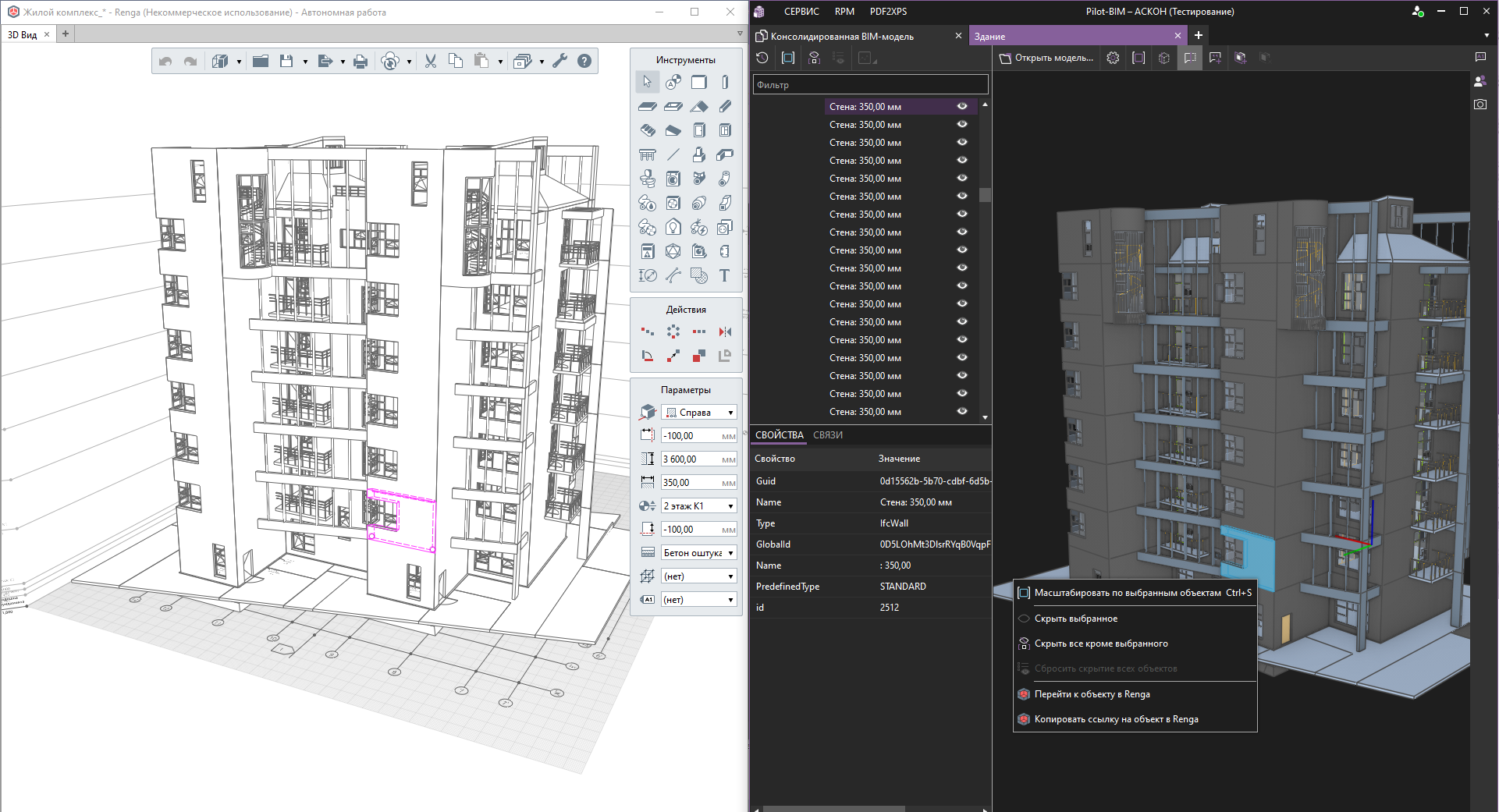Open the PDF2XPS menu
This screenshot has height=812, width=1499.
point(888,12)
